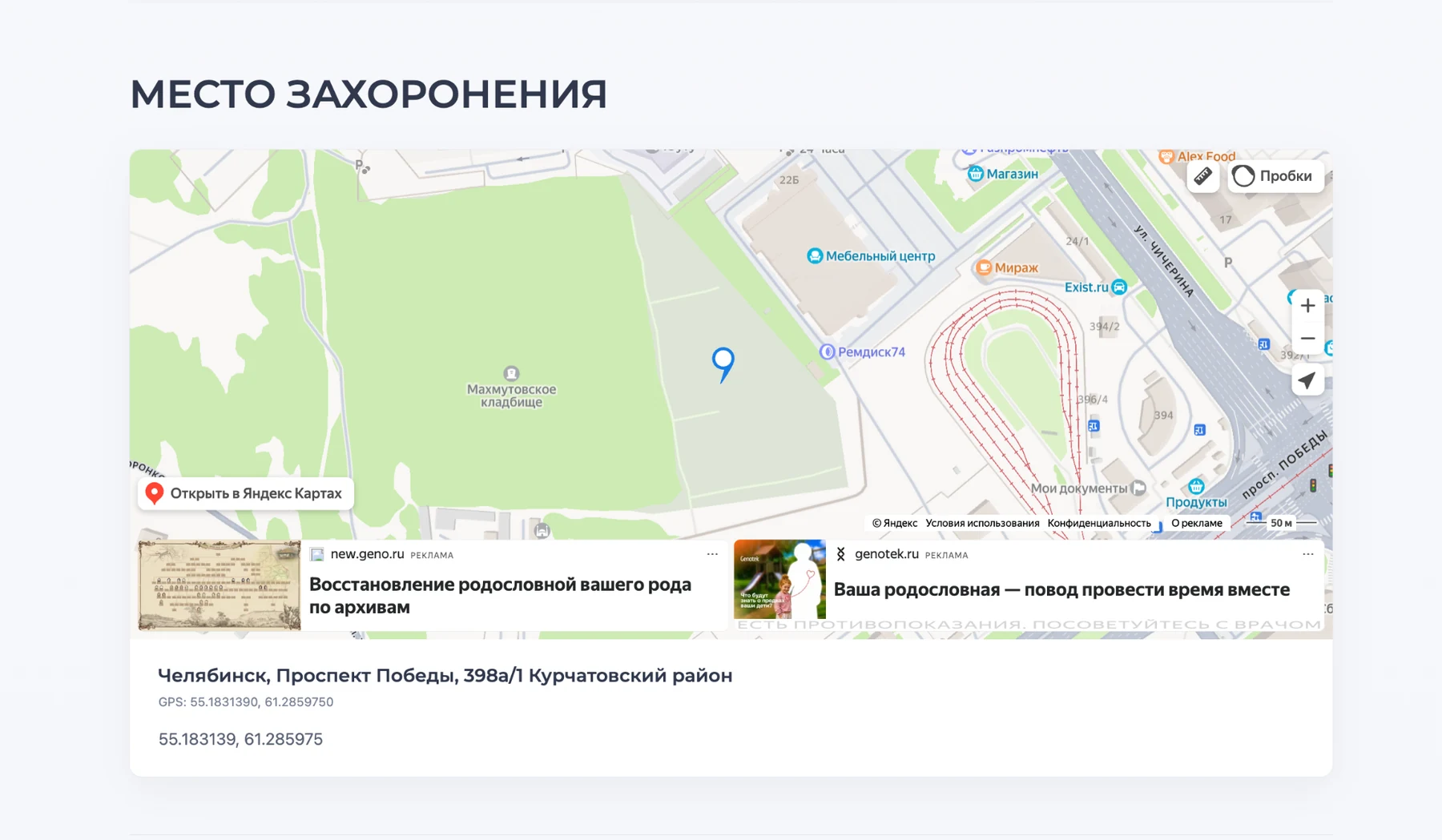Open map in Яндекс Картах
Viewport: 1442px width, 840px height.
pyautogui.click(x=246, y=493)
